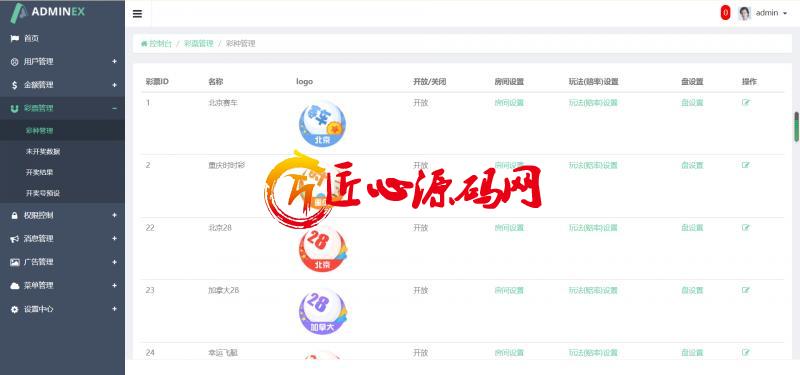Image resolution: width=800 pixels, height=375 pixels.
Task: Click the green vertical scrollbar handle
Action: point(796,127)
